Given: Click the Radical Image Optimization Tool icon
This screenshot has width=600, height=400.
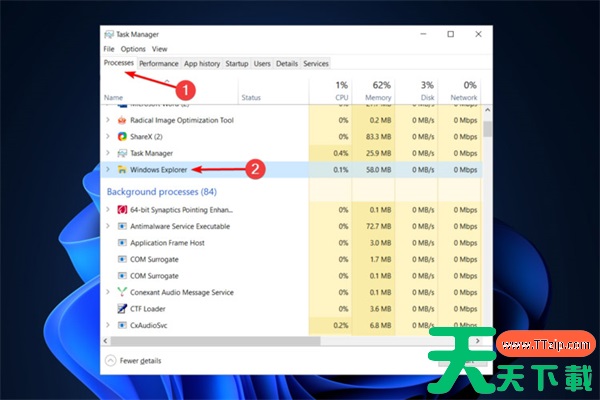Looking at the screenshot, I should coord(121,119).
